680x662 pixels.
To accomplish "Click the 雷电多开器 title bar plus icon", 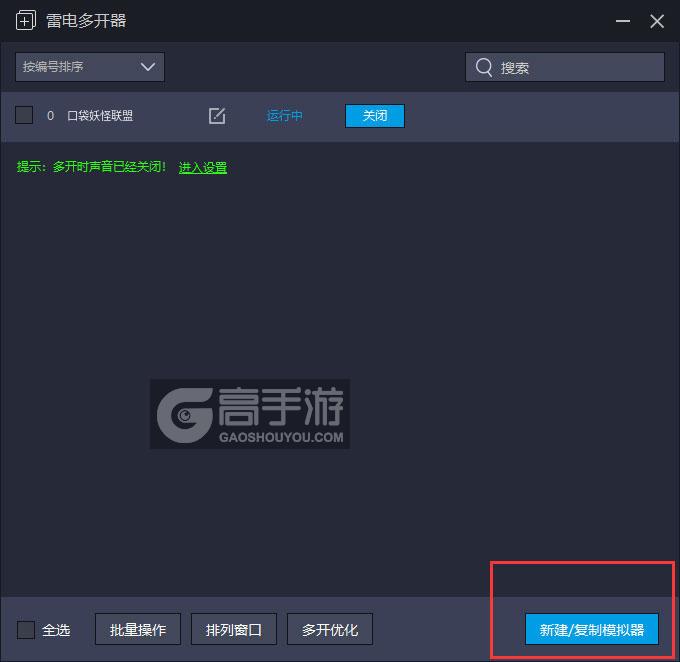I will click(26, 21).
